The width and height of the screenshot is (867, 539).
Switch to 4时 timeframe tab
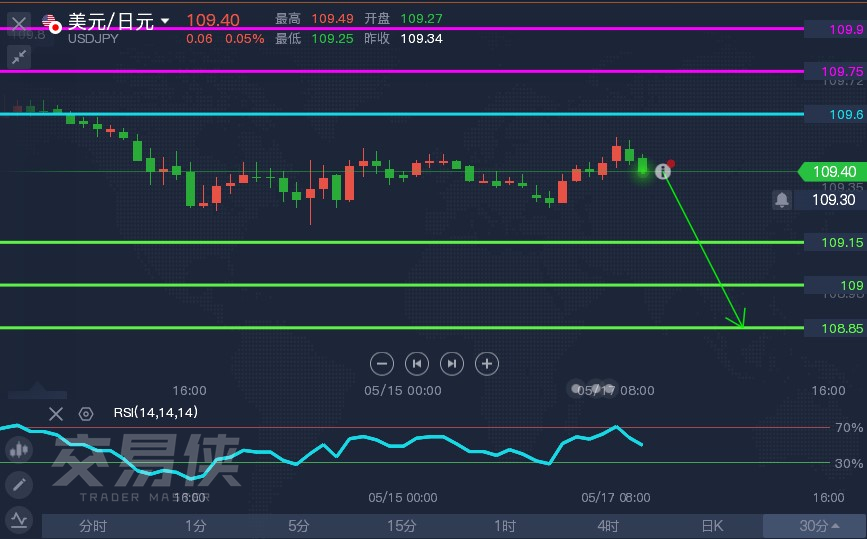608,526
